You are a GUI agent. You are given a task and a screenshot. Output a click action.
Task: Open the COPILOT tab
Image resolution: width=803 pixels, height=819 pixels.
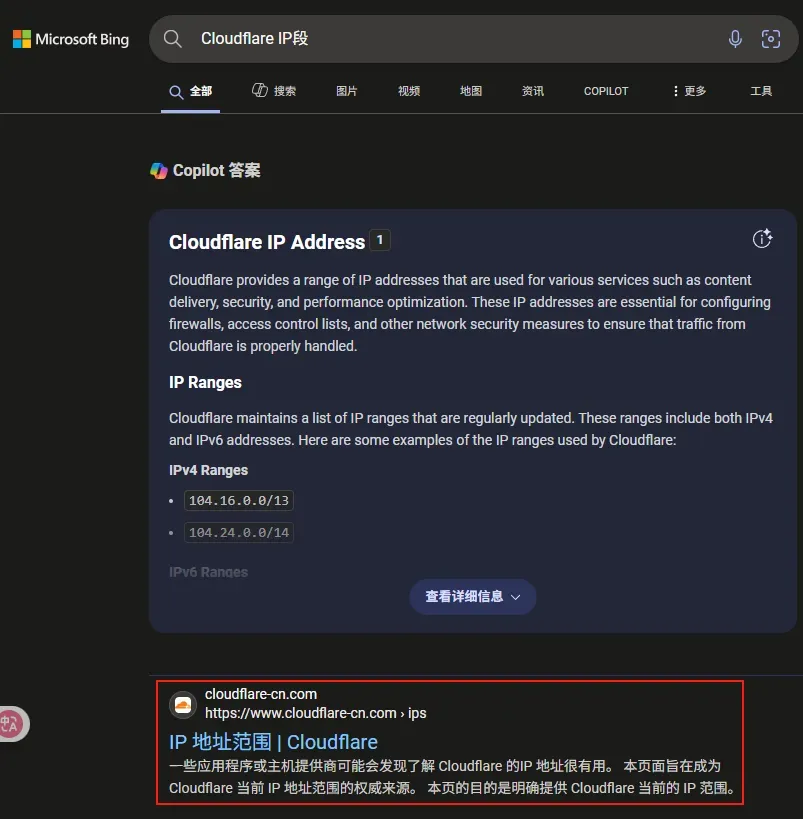coord(606,91)
